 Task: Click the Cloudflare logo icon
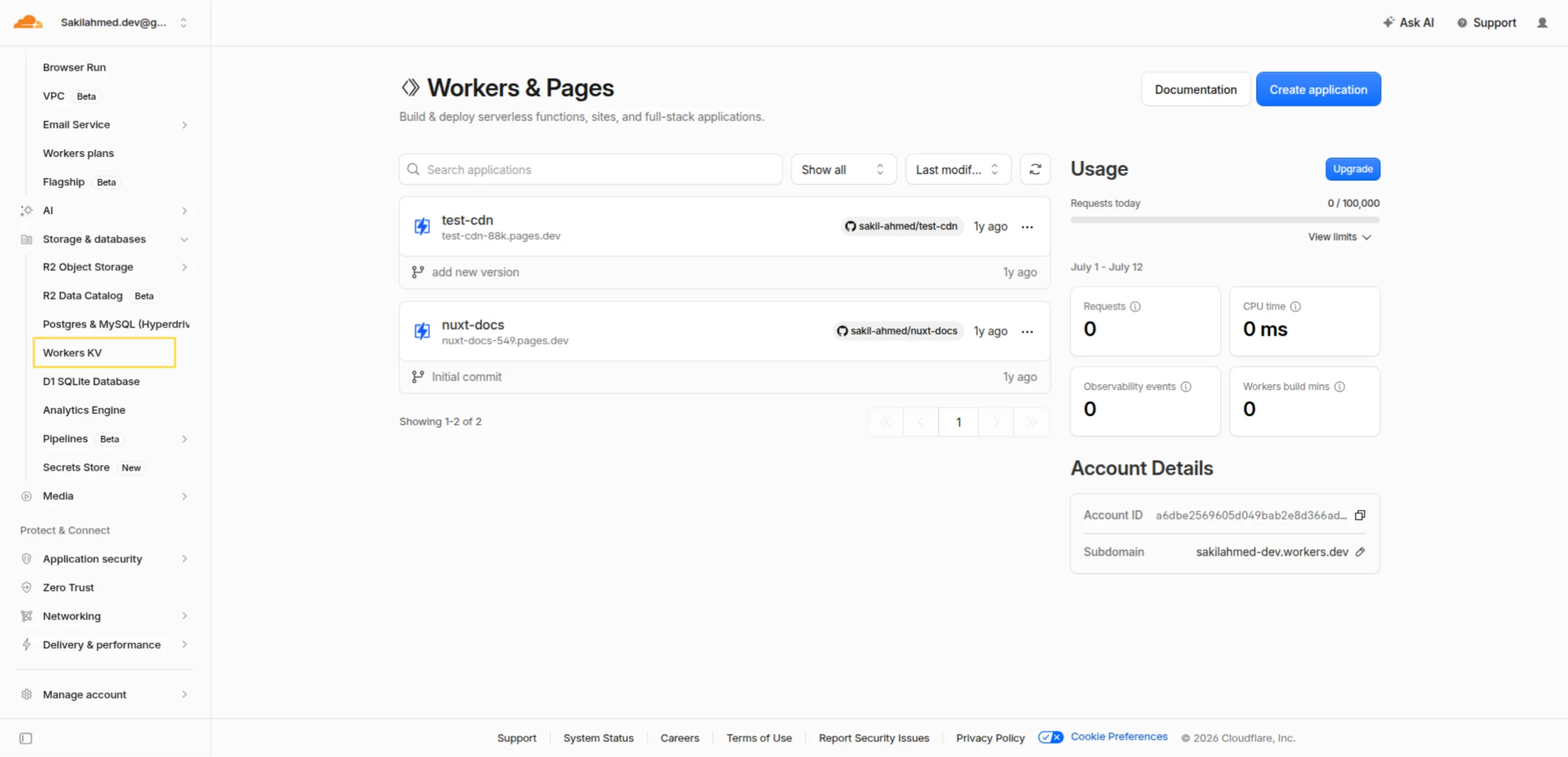[x=28, y=22]
